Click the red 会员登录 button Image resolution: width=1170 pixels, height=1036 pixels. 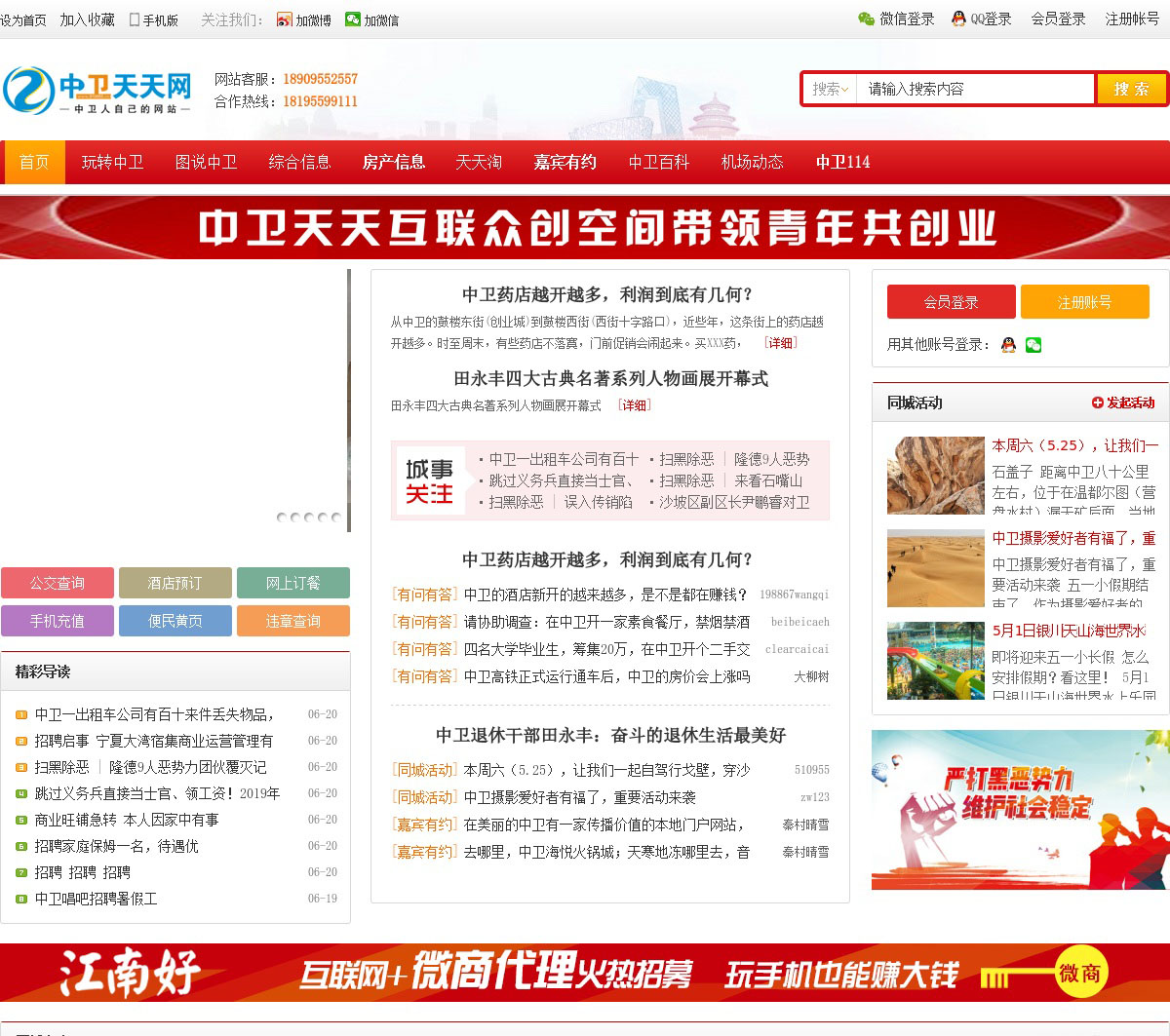pos(951,302)
